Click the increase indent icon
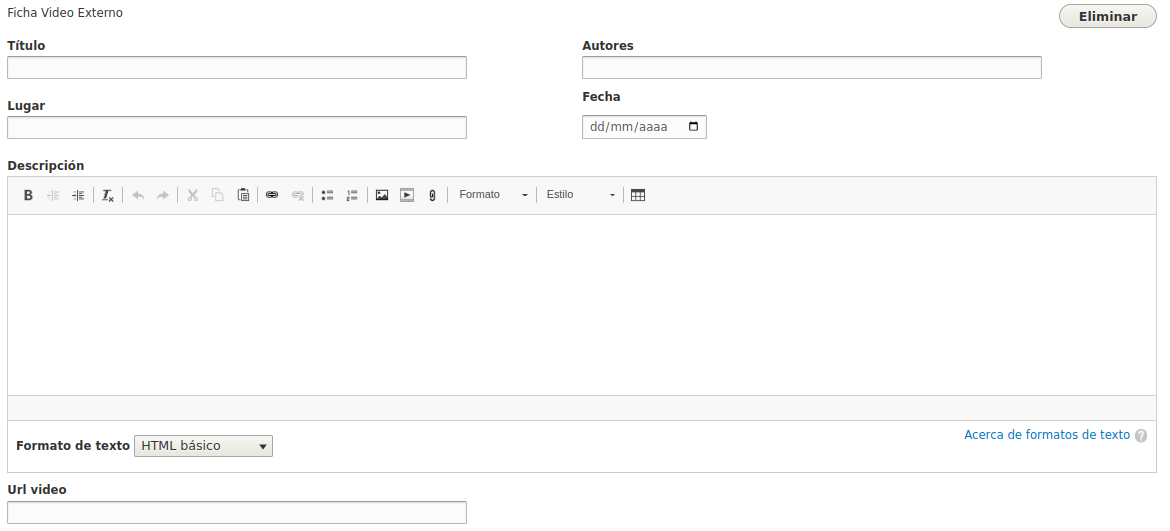This screenshot has width=1170, height=531. [x=78, y=195]
